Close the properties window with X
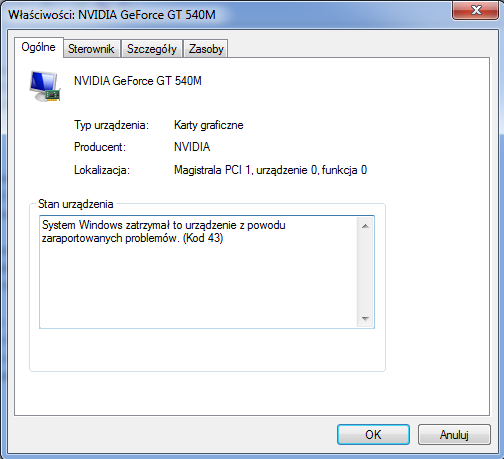The image size is (504, 459). [x=476, y=10]
